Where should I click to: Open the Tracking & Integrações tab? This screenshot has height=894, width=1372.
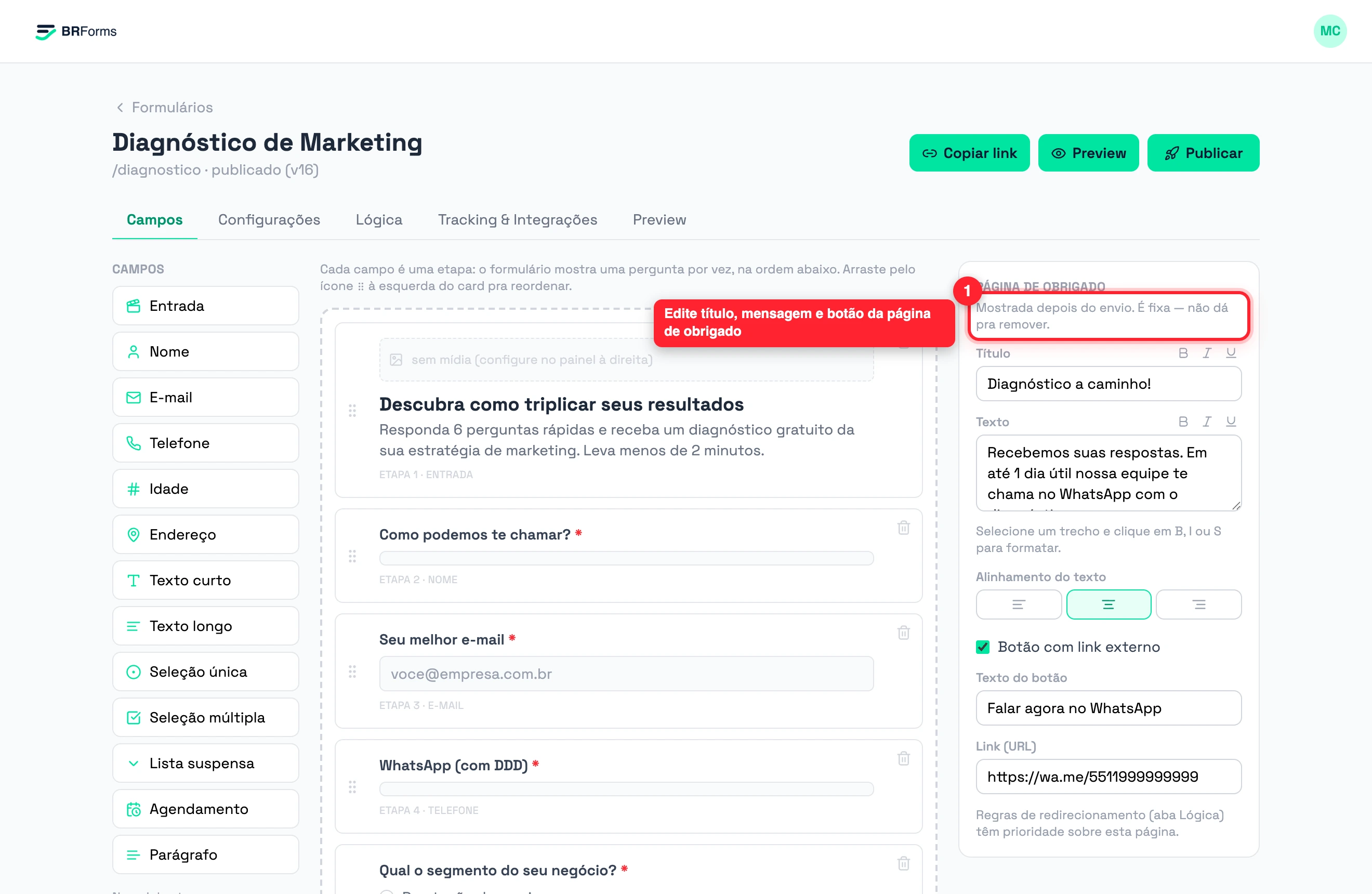click(517, 220)
